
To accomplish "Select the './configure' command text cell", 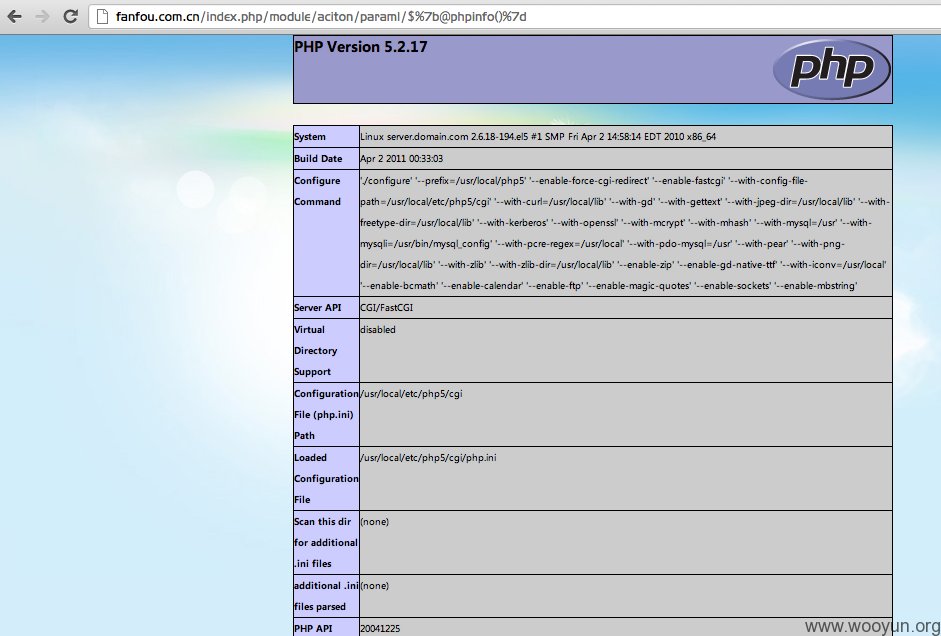I will [x=625, y=233].
